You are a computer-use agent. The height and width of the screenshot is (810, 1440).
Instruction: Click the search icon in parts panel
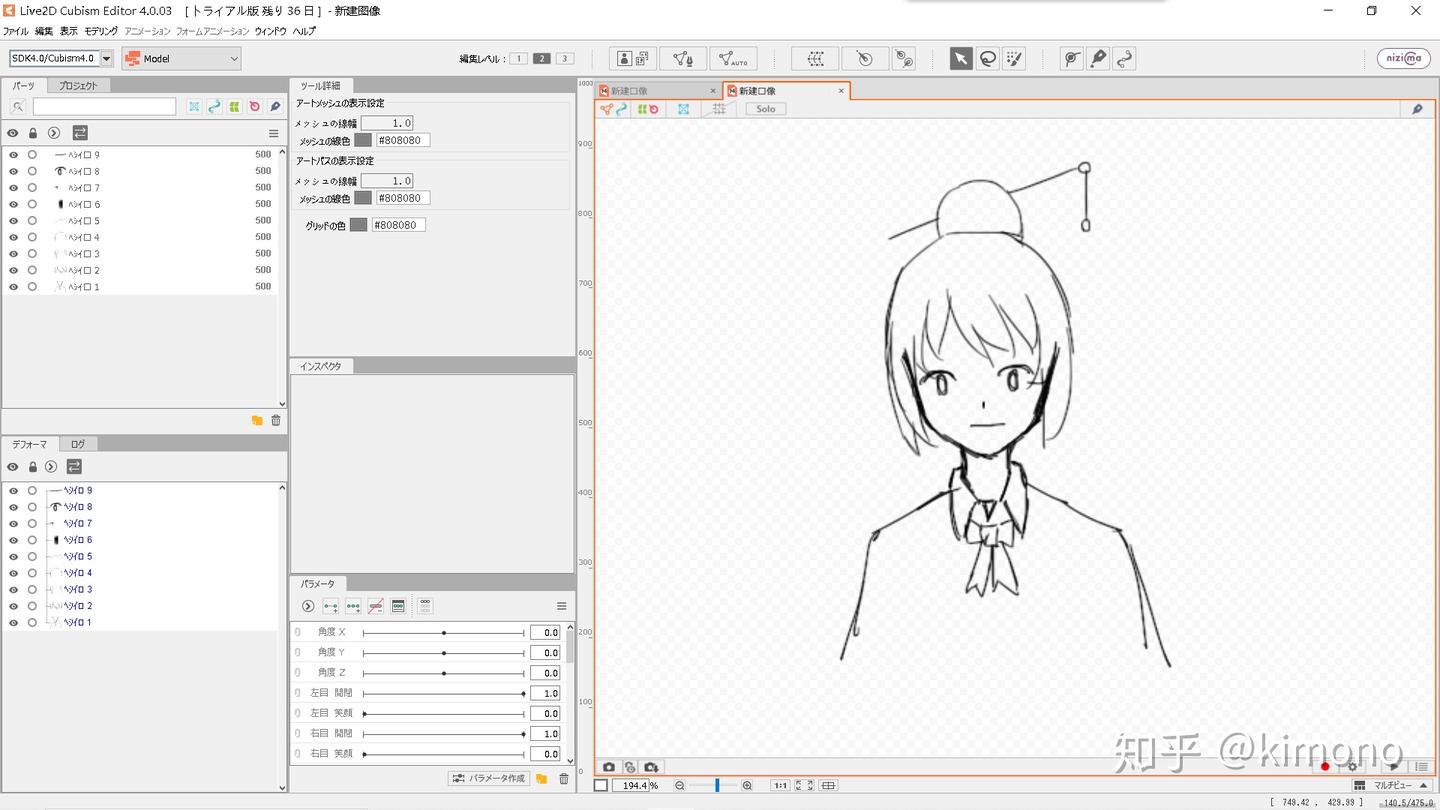point(18,107)
